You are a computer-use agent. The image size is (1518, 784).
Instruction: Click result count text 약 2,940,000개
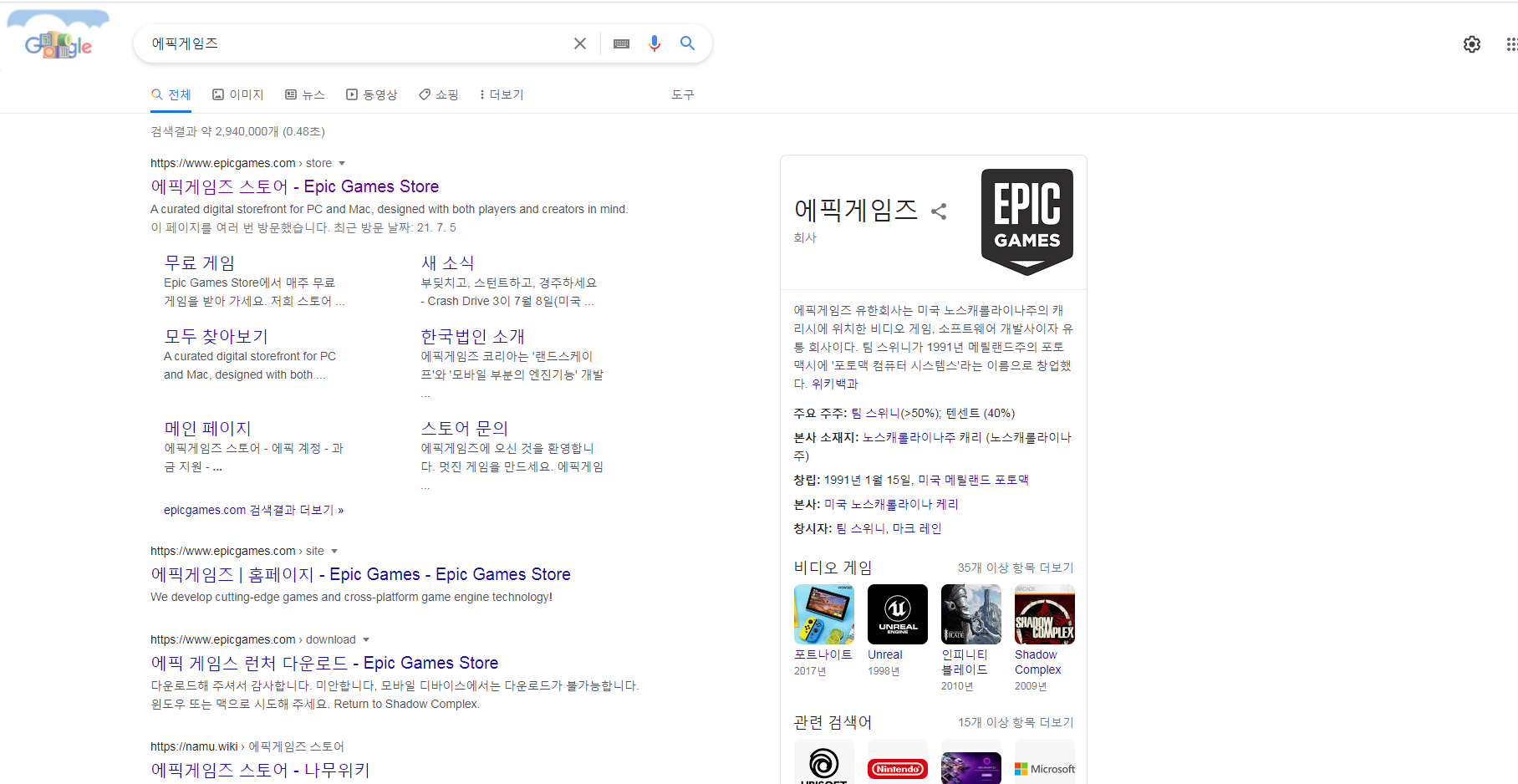pyautogui.click(x=240, y=131)
